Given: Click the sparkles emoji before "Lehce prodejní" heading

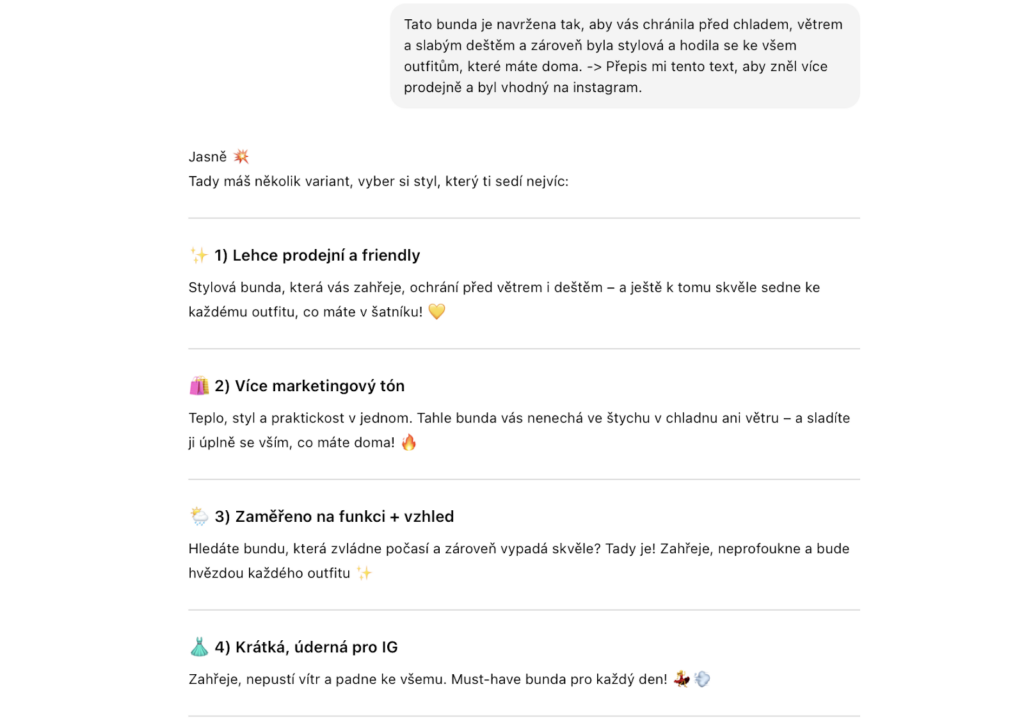Looking at the screenshot, I should (198, 255).
